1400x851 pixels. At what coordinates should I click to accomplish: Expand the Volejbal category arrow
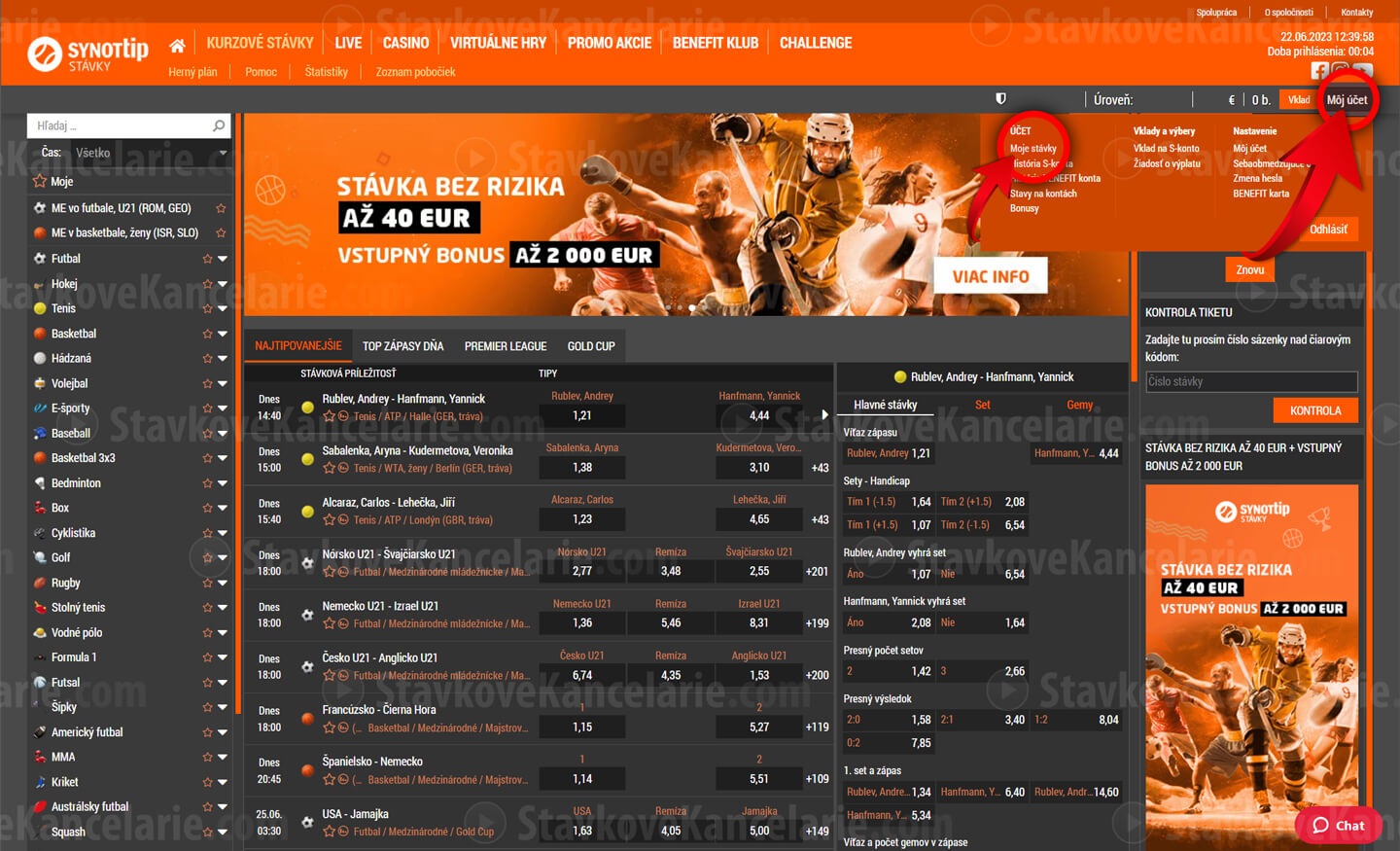coord(223,383)
